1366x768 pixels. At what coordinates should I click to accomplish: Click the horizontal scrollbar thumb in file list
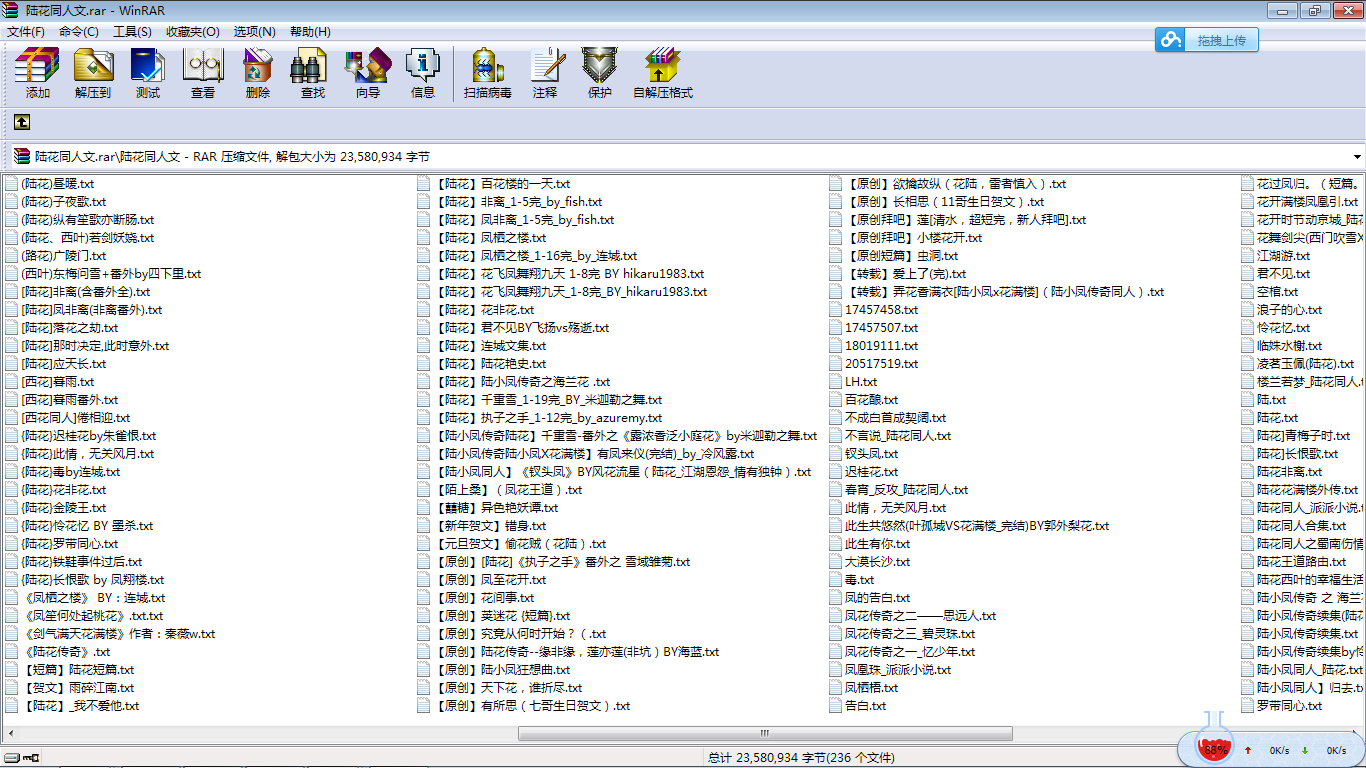[765, 733]
